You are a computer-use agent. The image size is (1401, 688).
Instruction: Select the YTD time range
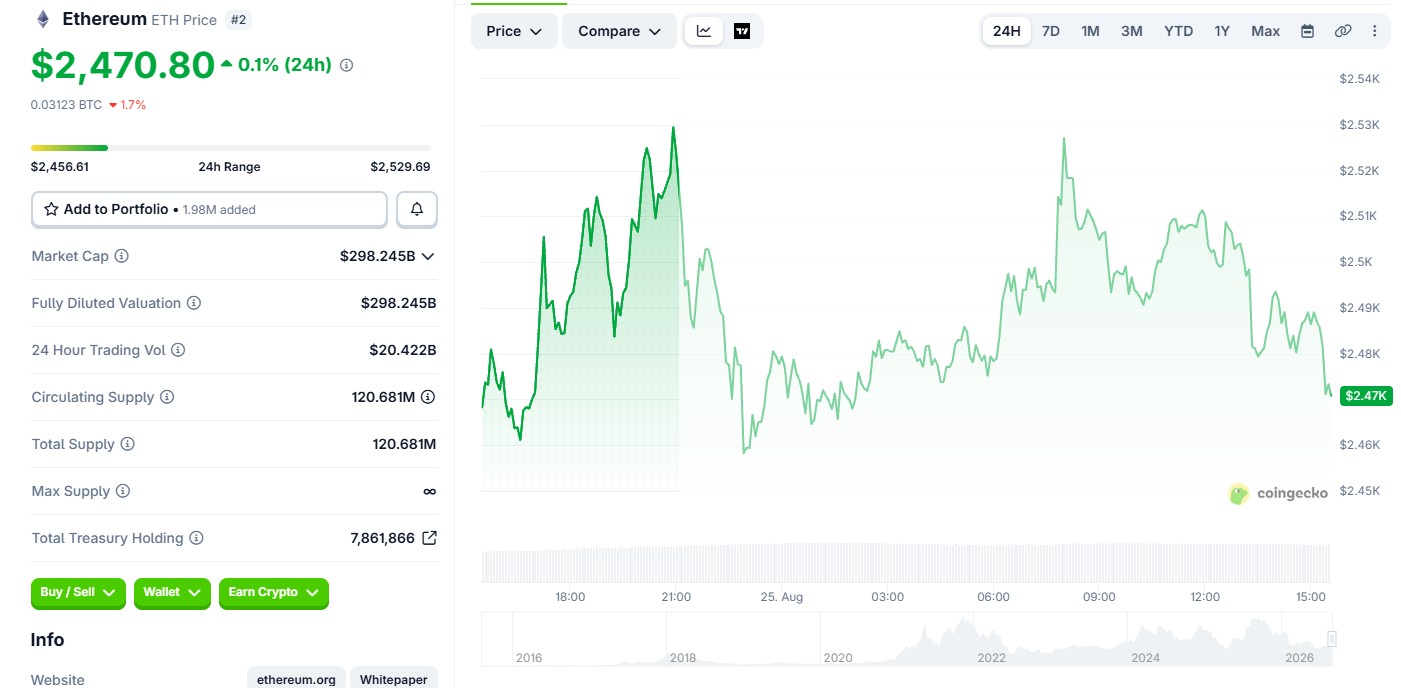1179,31
